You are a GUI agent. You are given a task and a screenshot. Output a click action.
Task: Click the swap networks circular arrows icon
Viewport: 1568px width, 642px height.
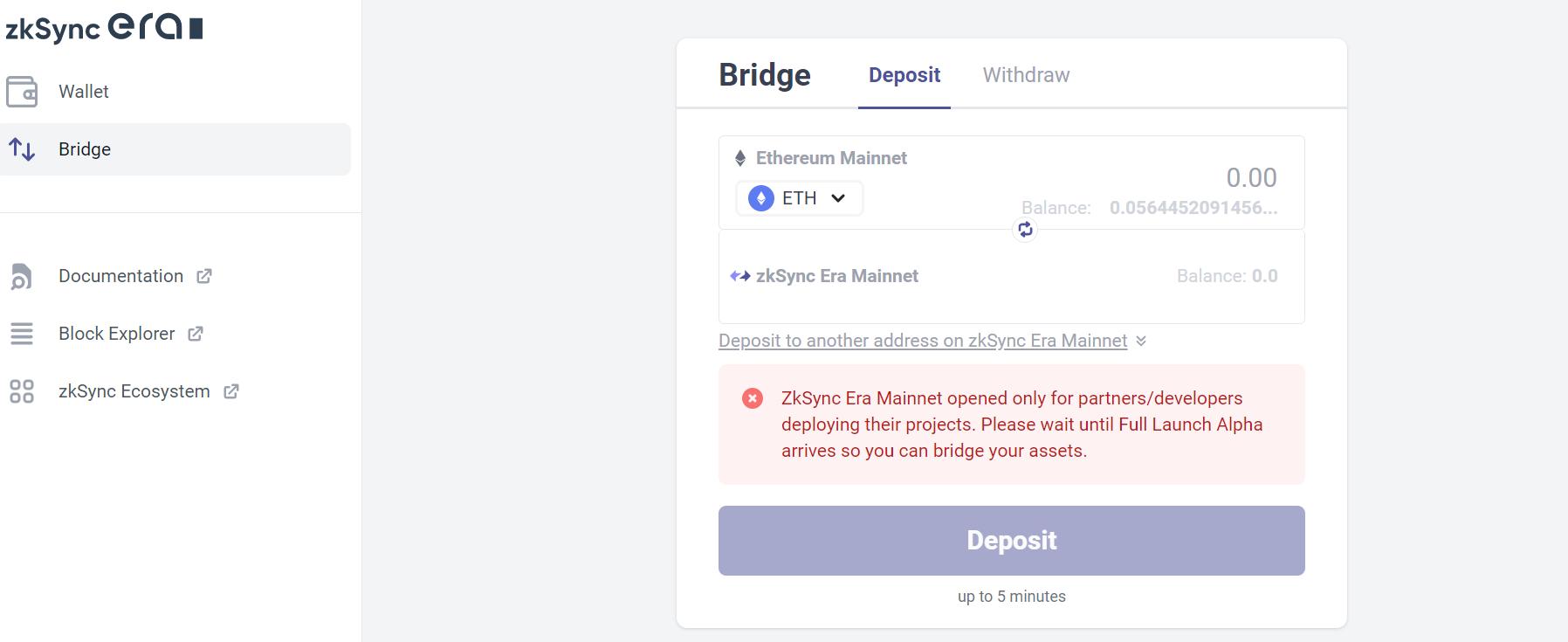point(1025,230)
